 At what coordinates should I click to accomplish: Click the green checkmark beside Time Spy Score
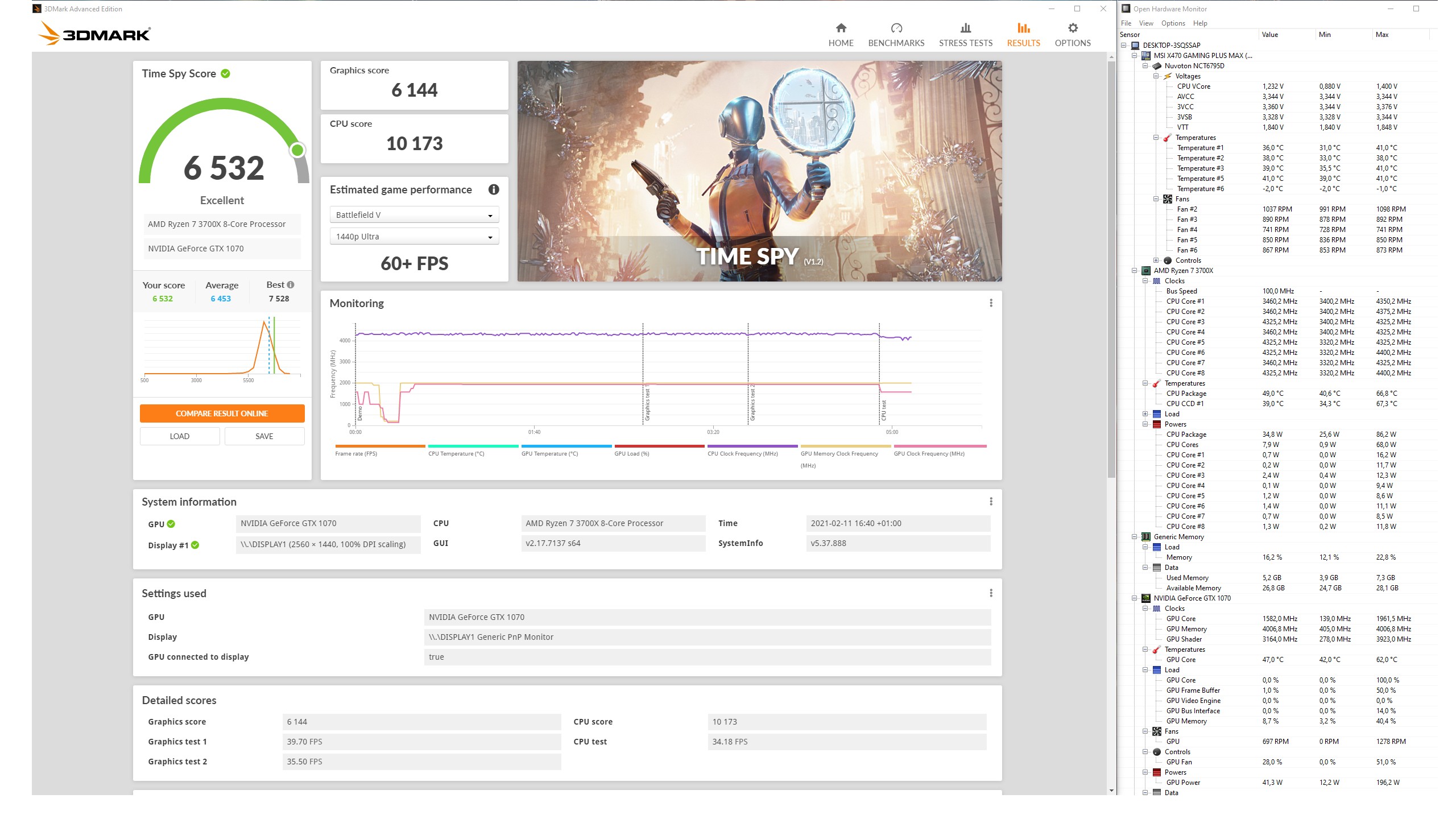pos(224,73)
